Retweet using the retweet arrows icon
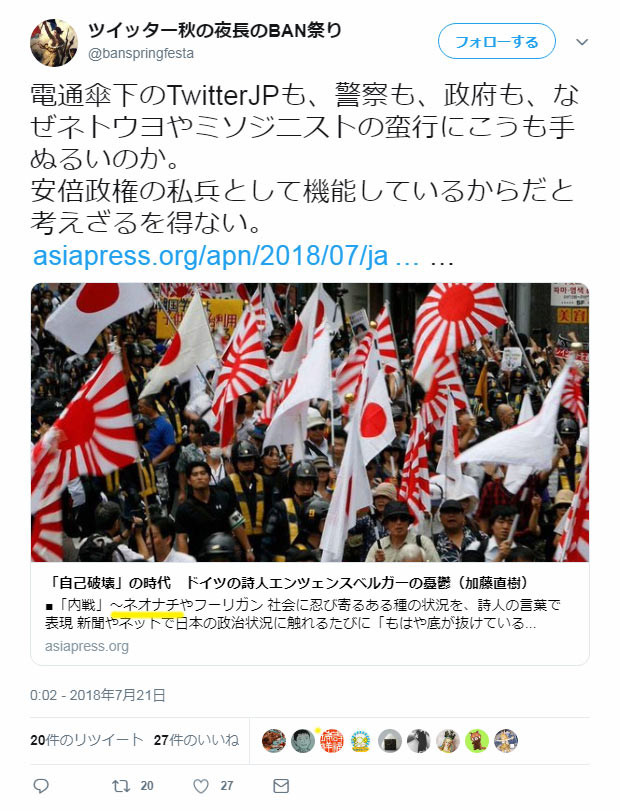 121,786
